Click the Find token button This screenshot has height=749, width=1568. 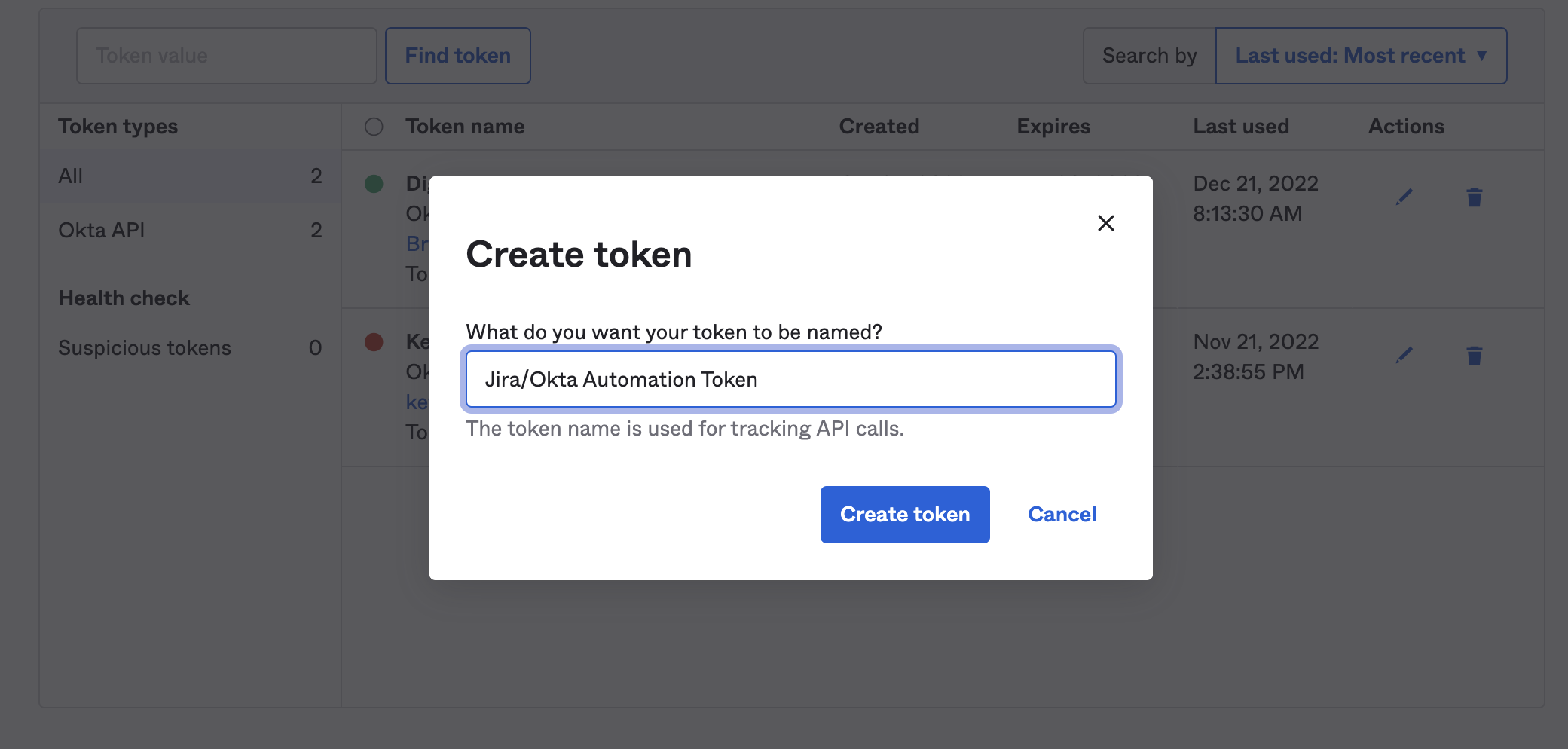click(x=457, y=56)
